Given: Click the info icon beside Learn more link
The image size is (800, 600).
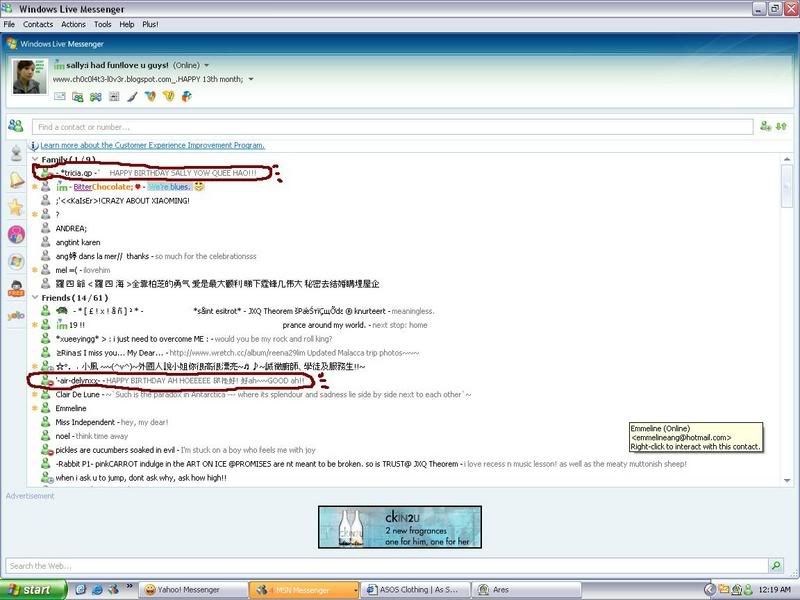Looking at the screenshot, I should click(x=35, y=145).
